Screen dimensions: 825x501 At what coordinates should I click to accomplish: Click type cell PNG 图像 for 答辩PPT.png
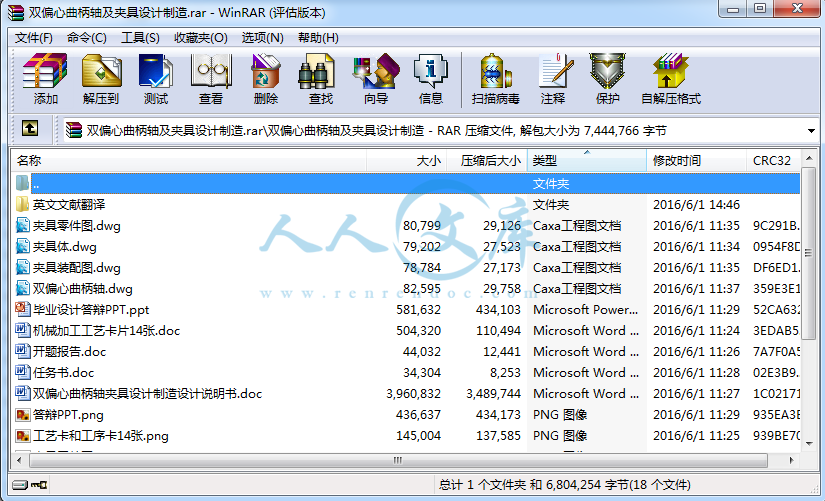(x=560, y=415)
